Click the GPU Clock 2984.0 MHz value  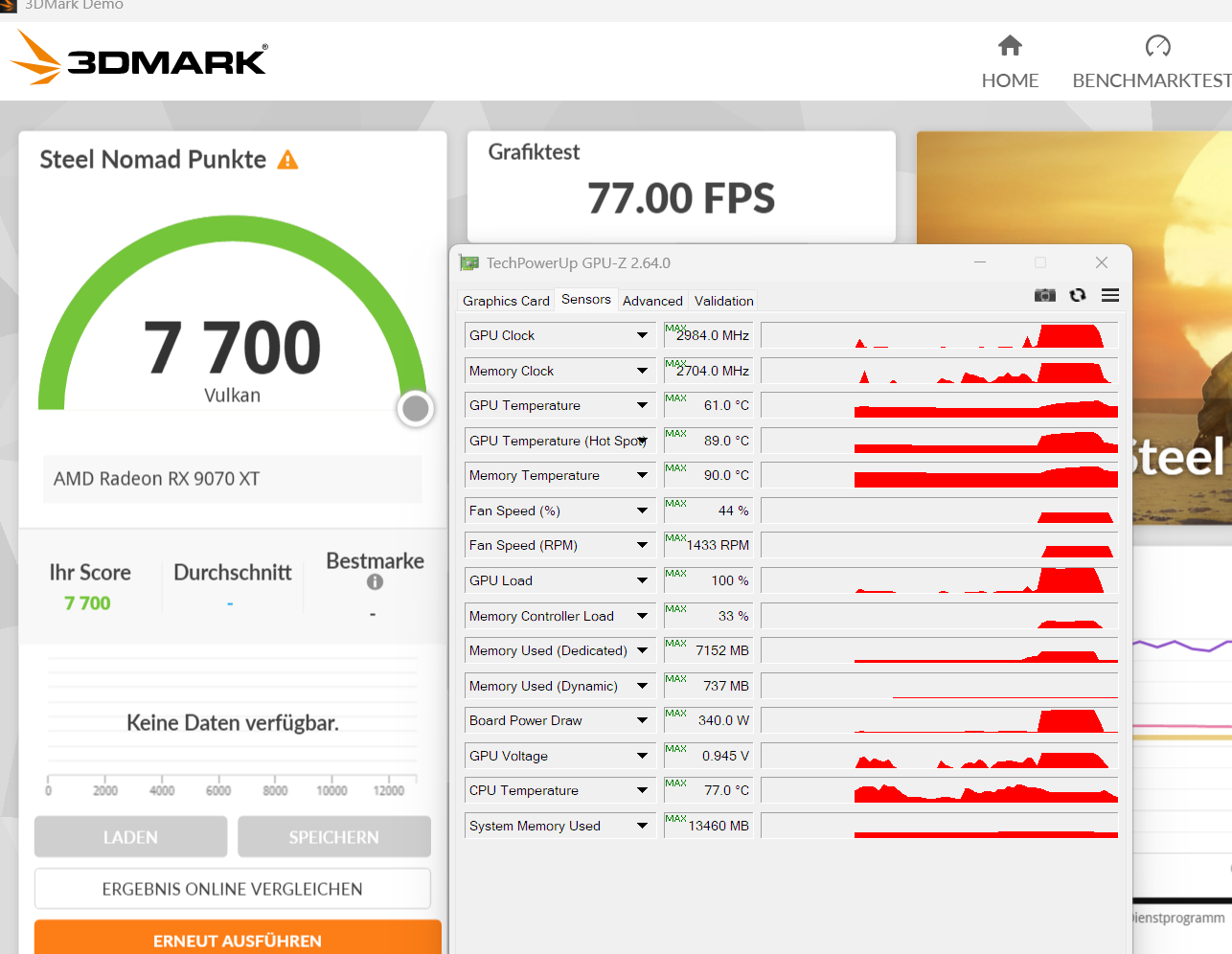708,335
